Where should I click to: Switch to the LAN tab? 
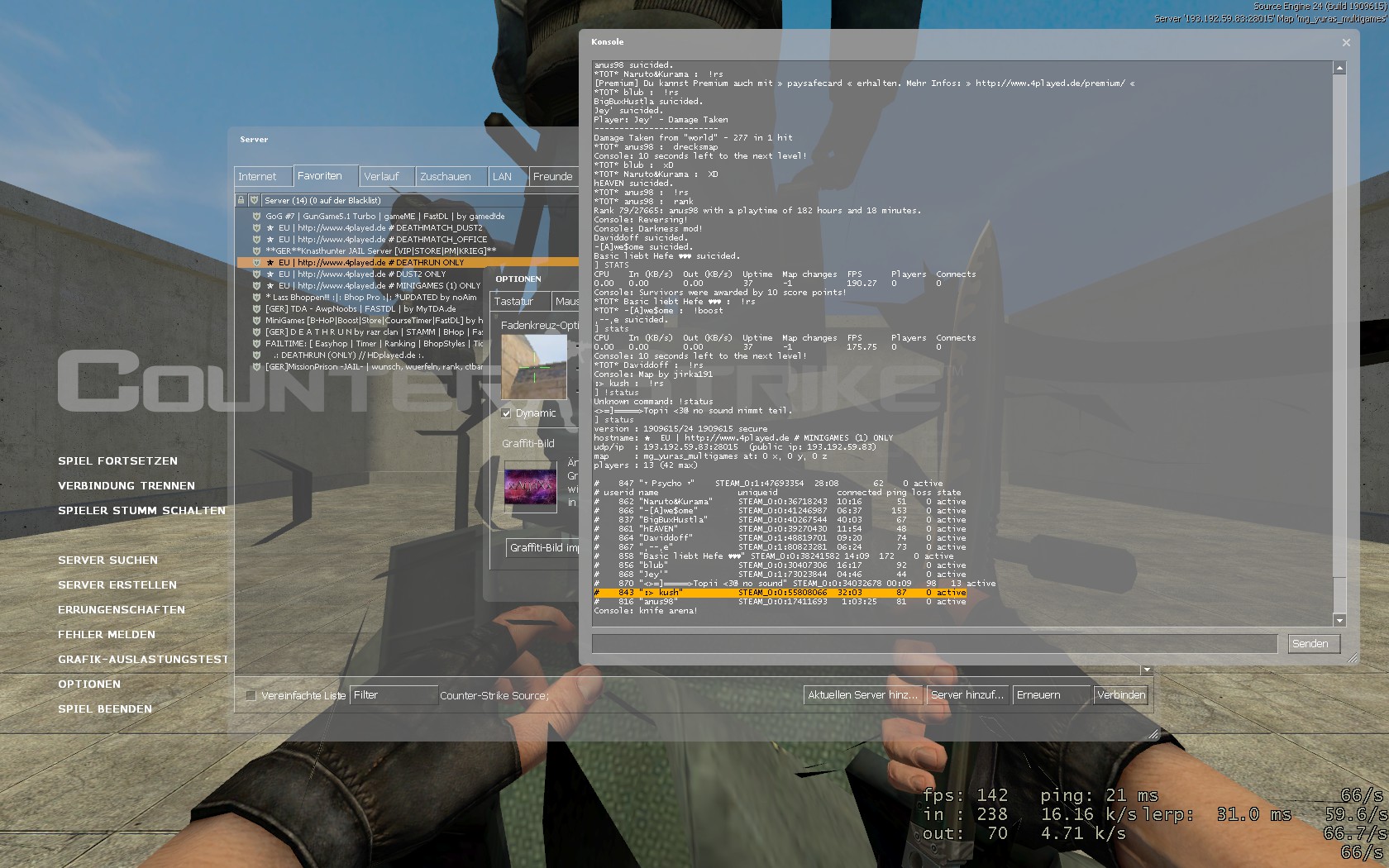pyautogui.click(x=508, y=177)
